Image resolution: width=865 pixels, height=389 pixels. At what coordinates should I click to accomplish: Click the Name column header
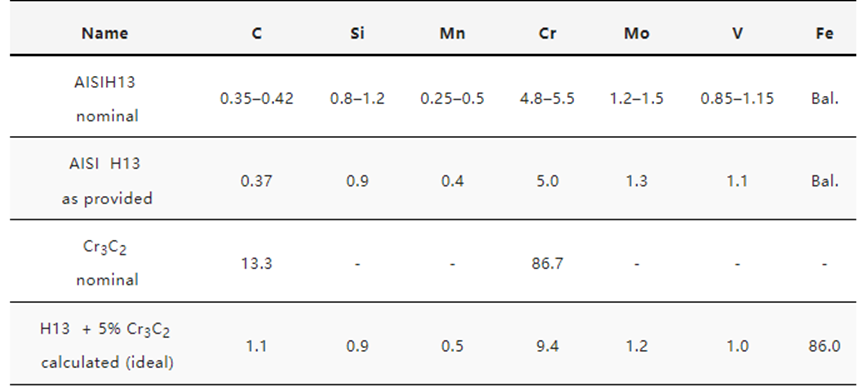click(105, 33)
